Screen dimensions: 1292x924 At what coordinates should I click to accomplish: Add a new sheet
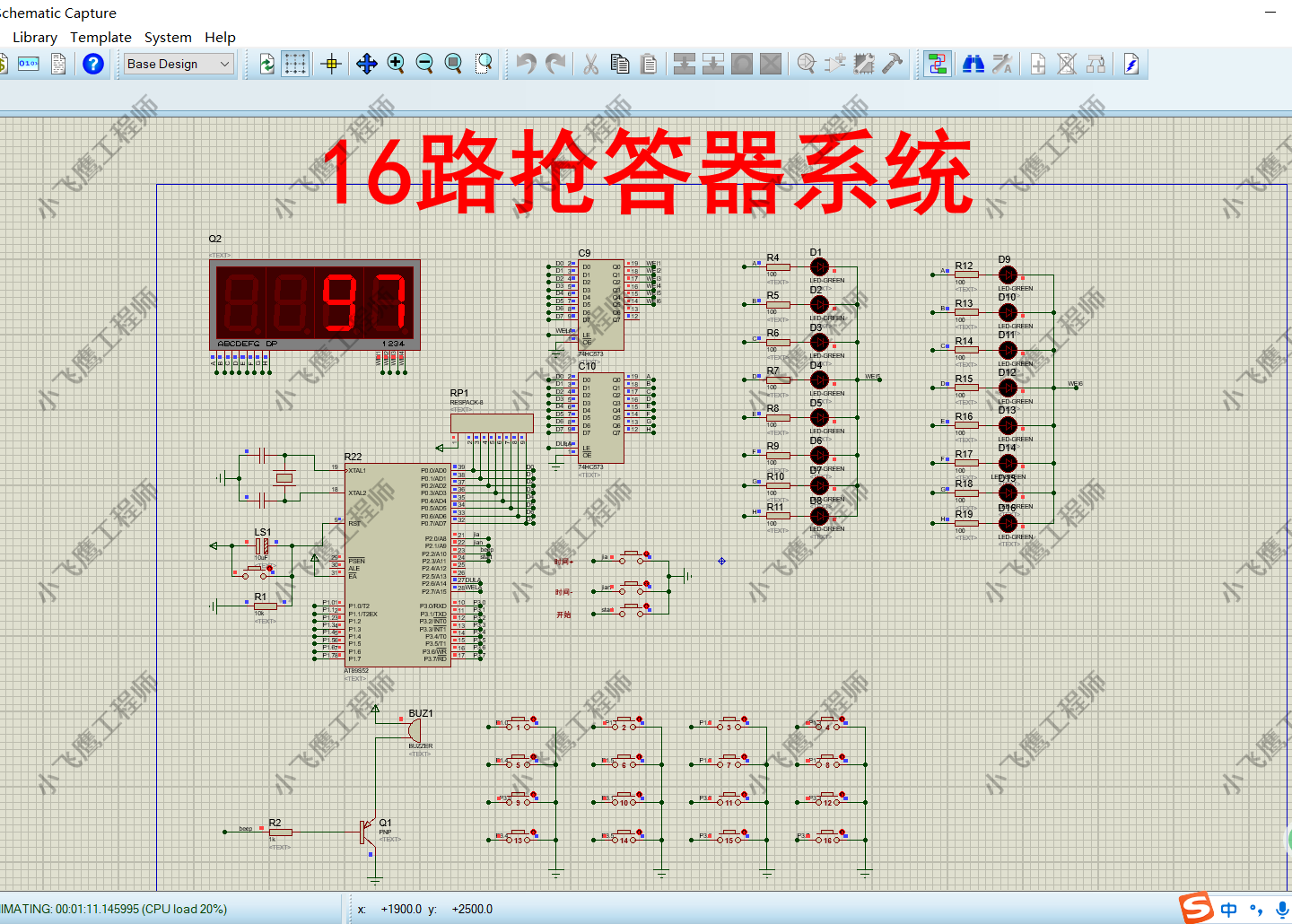coord(1038,64)
